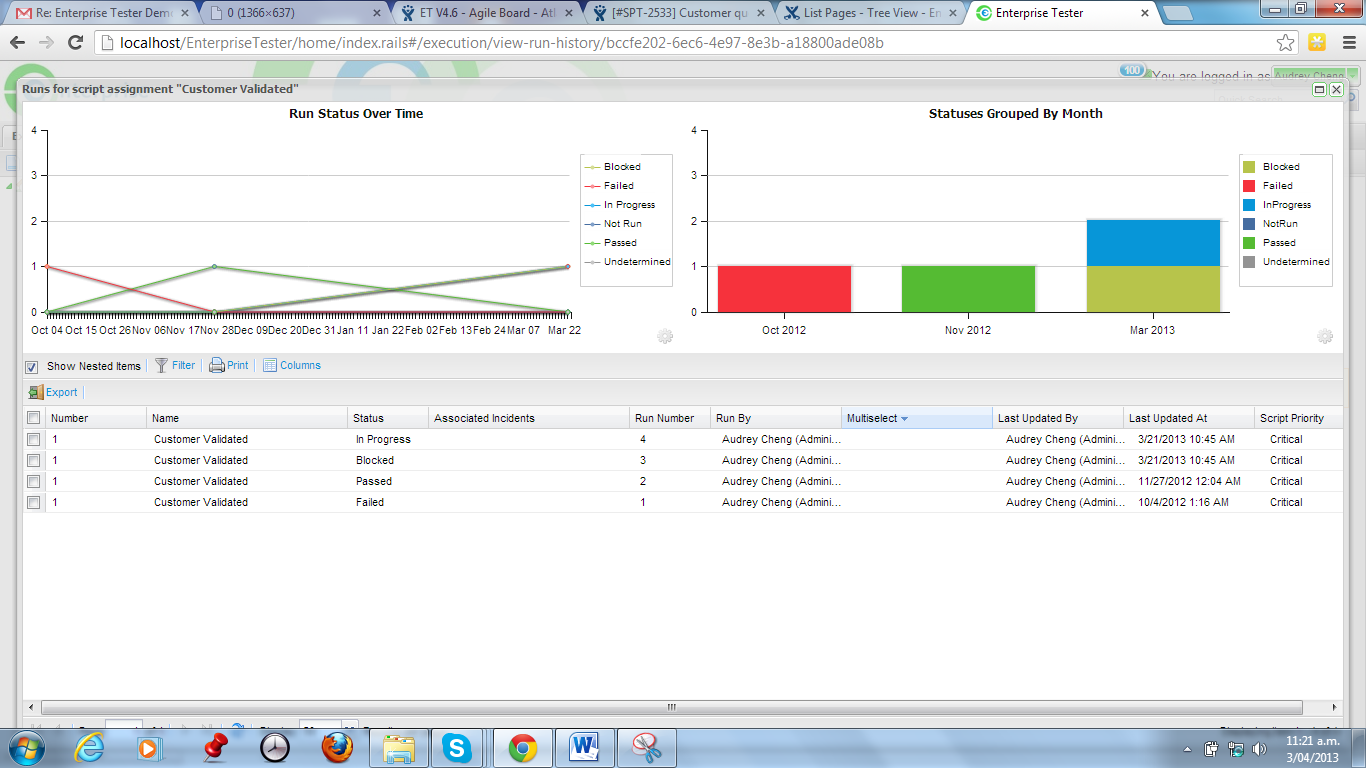
Task: Reload the page with the refresh icon
Action: click(75, 43)
